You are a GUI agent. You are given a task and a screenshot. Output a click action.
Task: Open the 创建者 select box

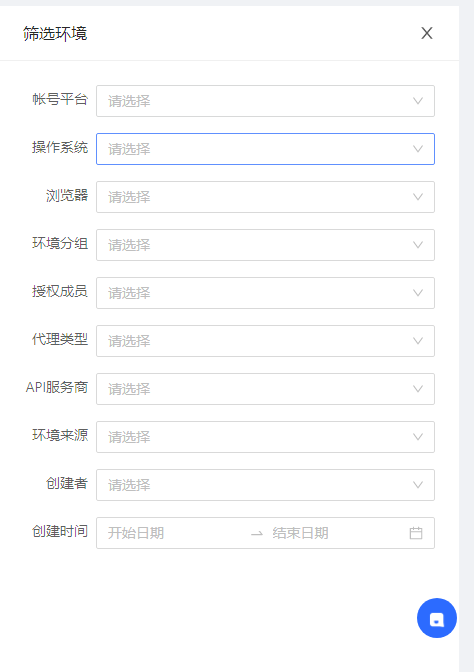265,485
